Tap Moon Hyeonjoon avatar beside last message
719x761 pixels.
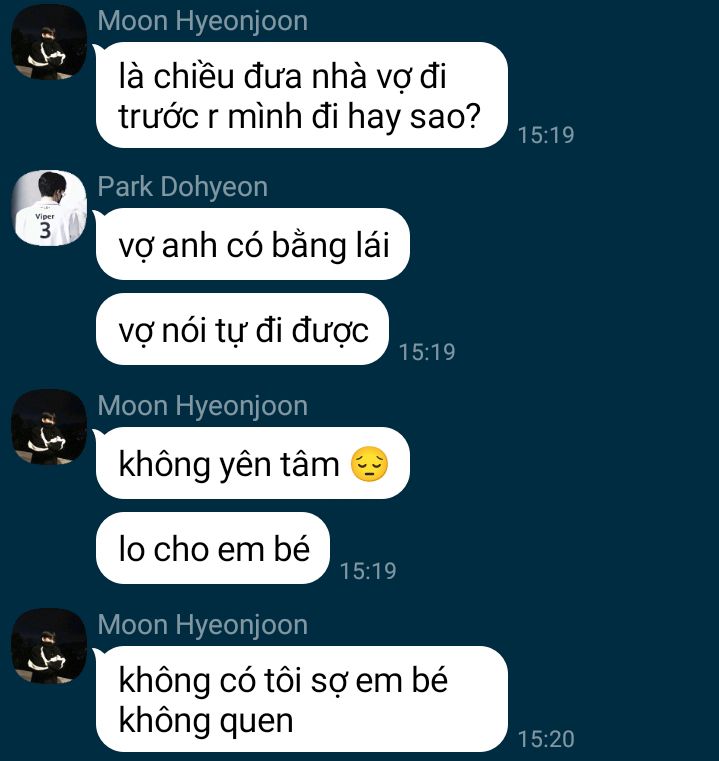pos(49,645)
